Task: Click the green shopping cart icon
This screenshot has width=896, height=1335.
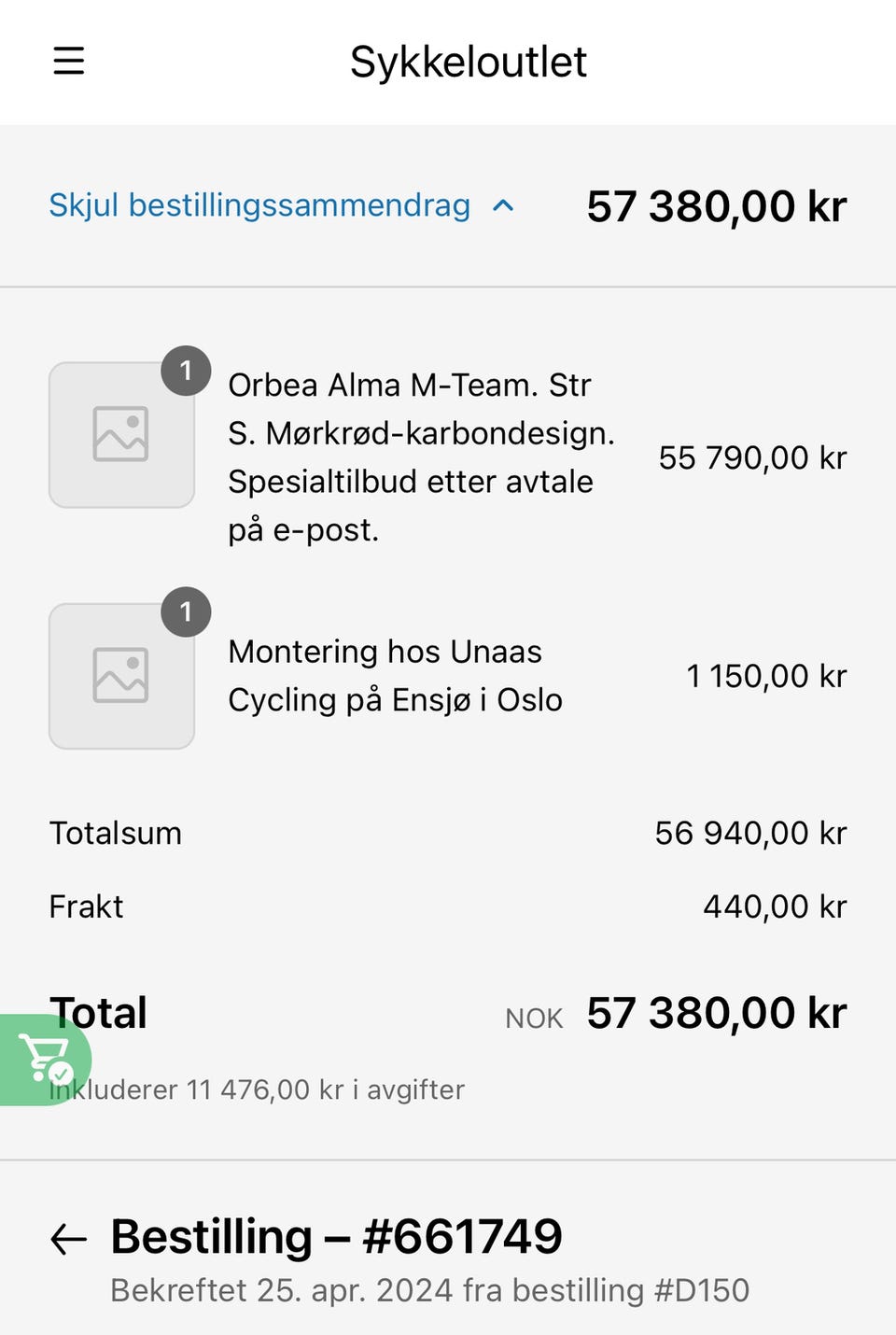Action: pyautogui.click(x=44, y=1060)
